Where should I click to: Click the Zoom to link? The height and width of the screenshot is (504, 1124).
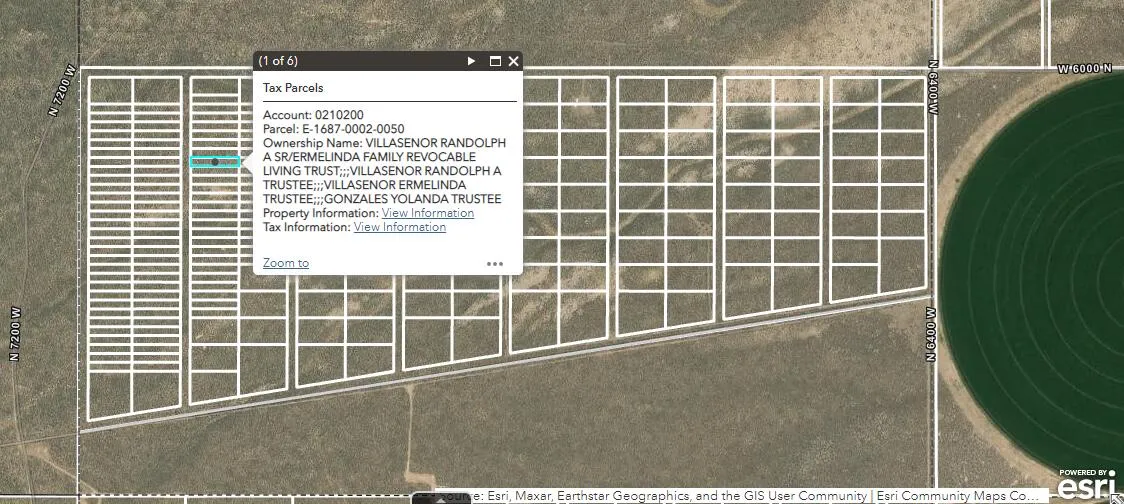[x=285, y=263]
